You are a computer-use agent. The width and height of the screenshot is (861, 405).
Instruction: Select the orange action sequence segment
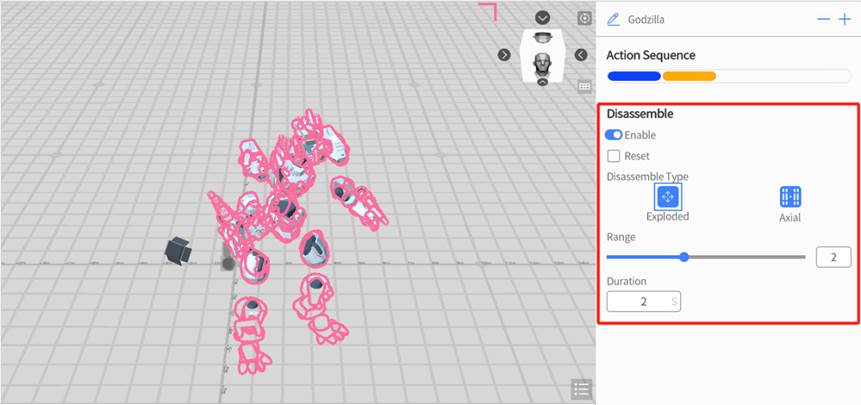point(689,76)
